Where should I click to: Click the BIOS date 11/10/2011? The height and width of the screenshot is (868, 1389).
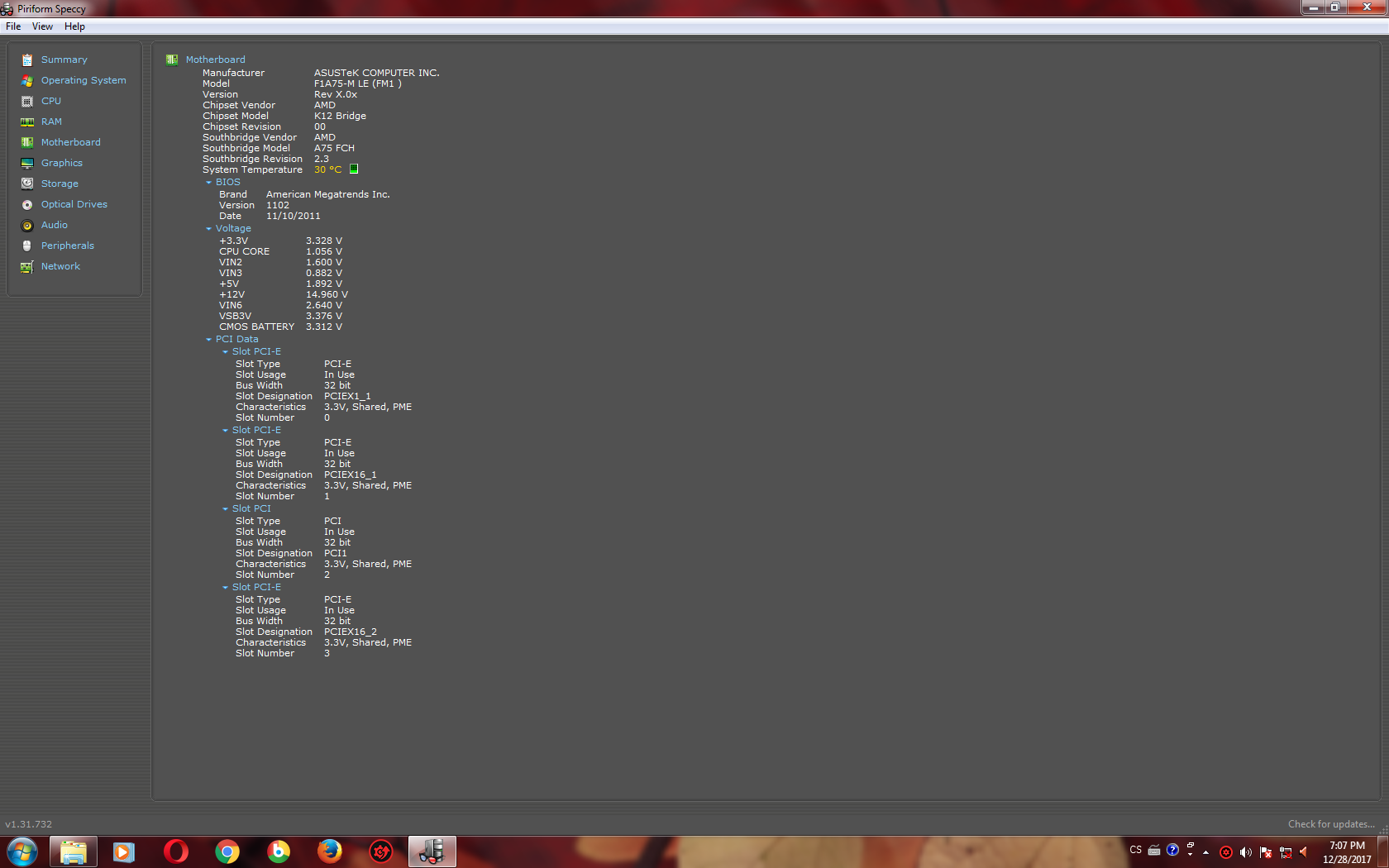[294, 216]
